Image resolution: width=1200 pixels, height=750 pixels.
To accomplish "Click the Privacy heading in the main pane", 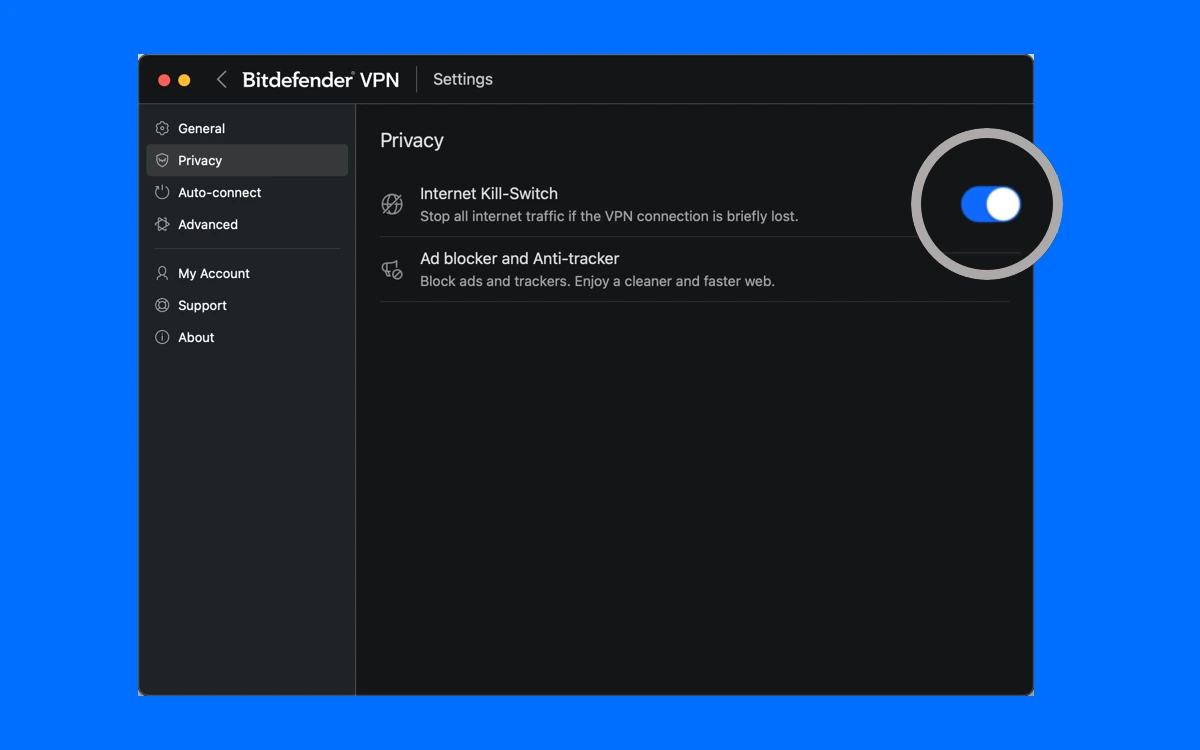I will tap(412, 141).
